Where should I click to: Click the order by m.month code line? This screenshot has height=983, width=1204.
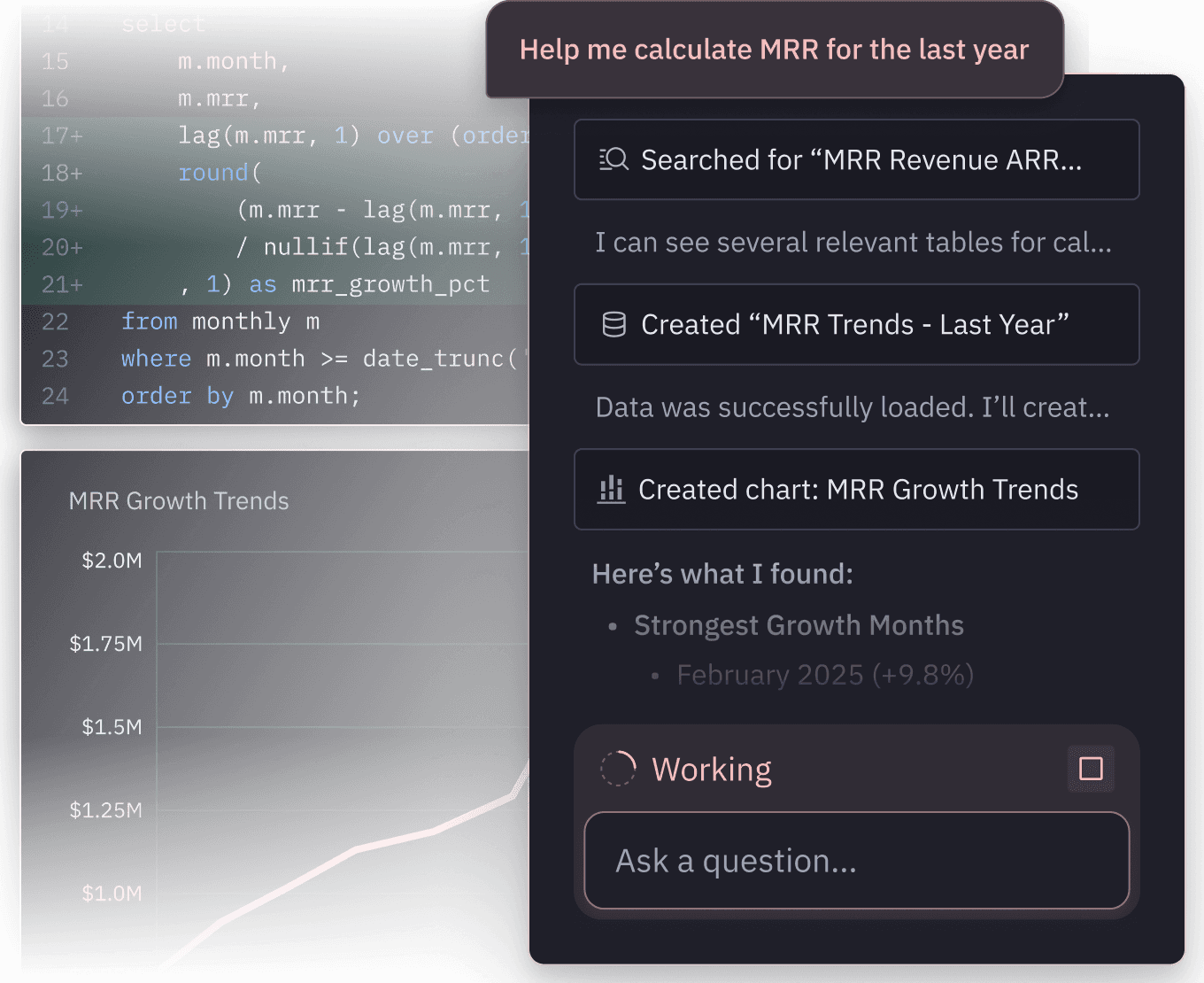pos(240,396)
